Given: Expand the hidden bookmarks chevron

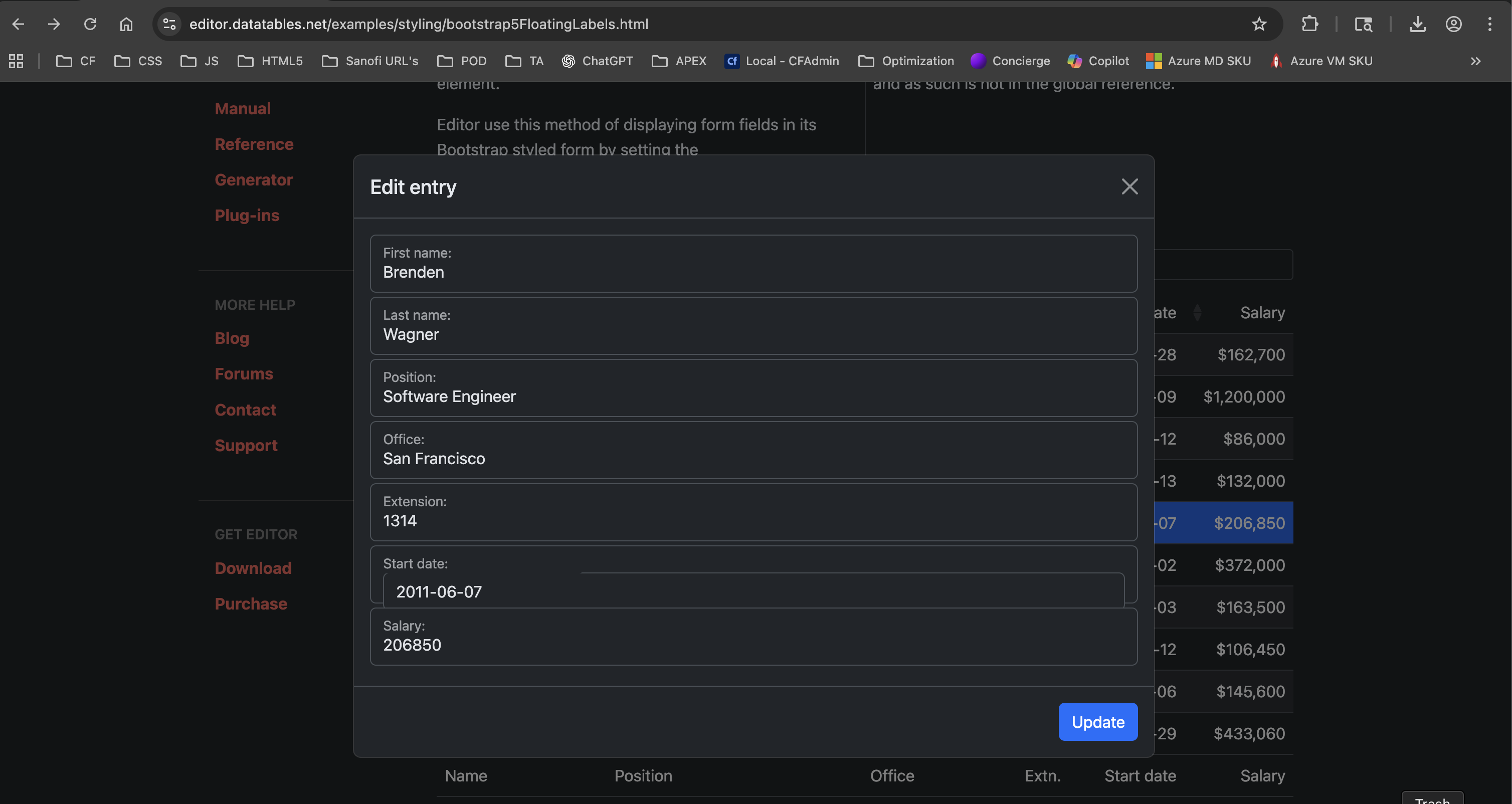Looking at the screenshot, I should click(x=1475, y=61).
